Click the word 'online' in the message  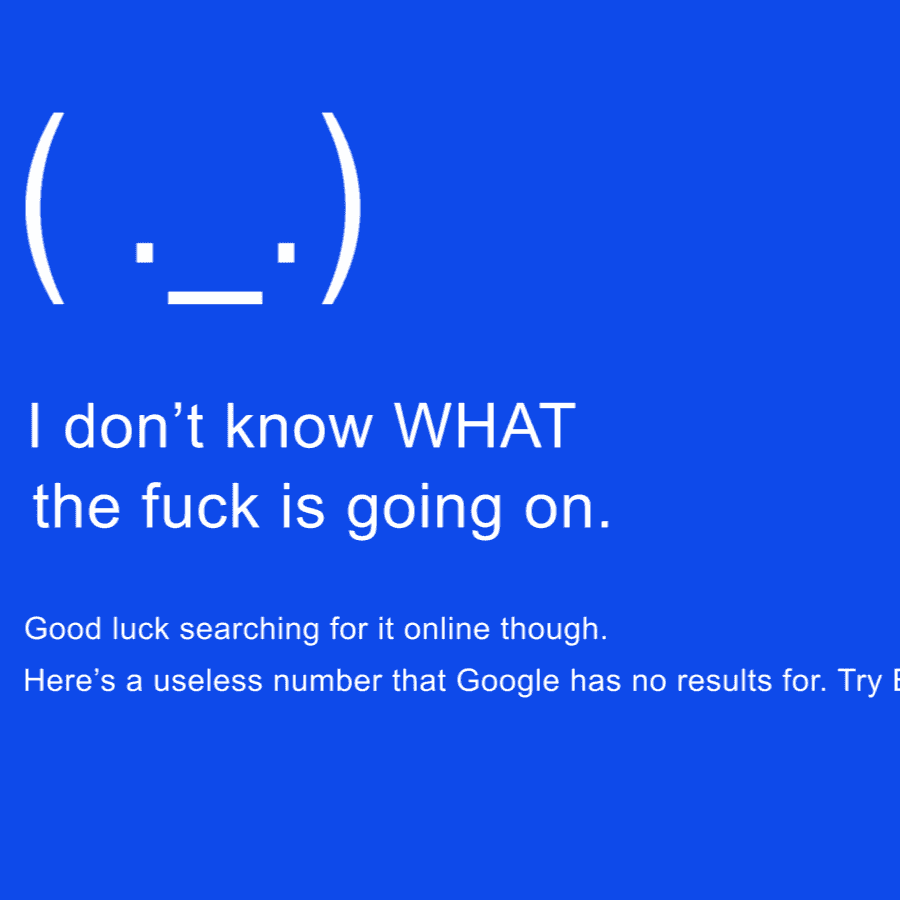(x=447, y=629)
